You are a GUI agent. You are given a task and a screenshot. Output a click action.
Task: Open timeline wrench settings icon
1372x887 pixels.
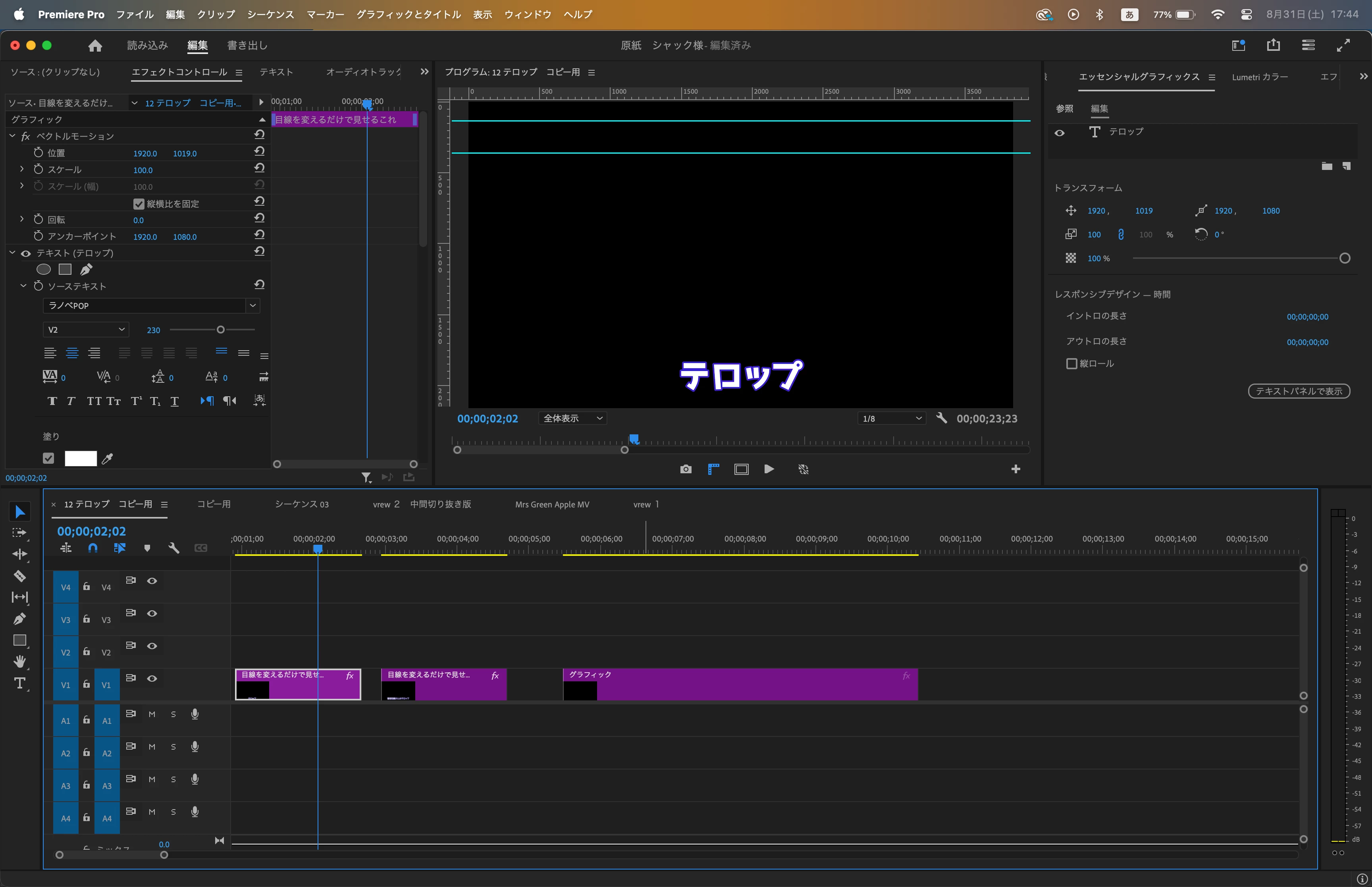pyautogui.click(x=174, y=548)
